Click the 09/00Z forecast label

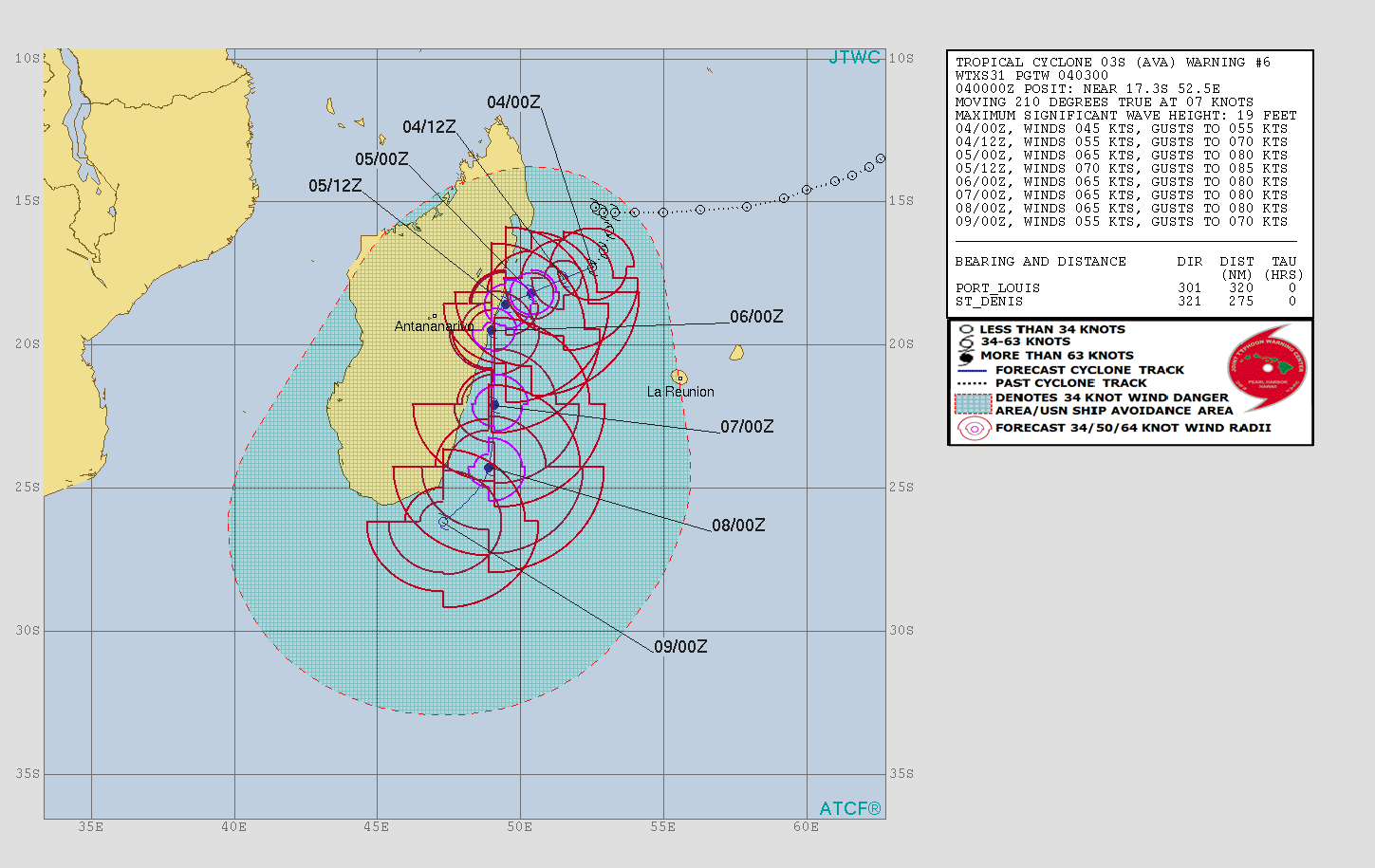coord(680,647)
